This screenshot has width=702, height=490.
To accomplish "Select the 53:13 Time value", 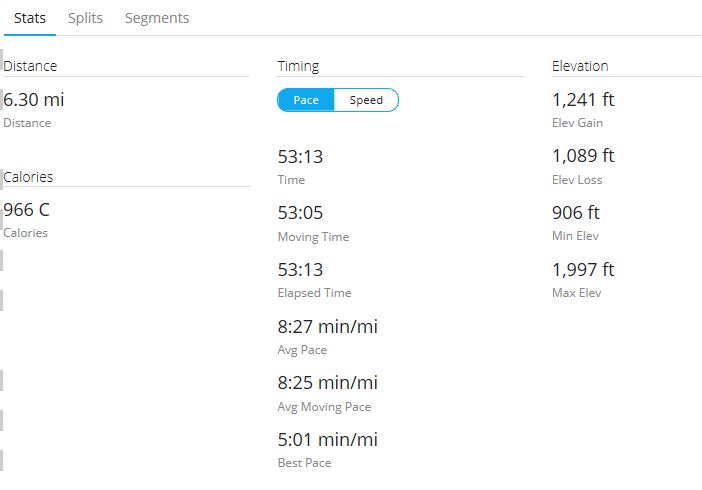I will (x=300, y=157).
